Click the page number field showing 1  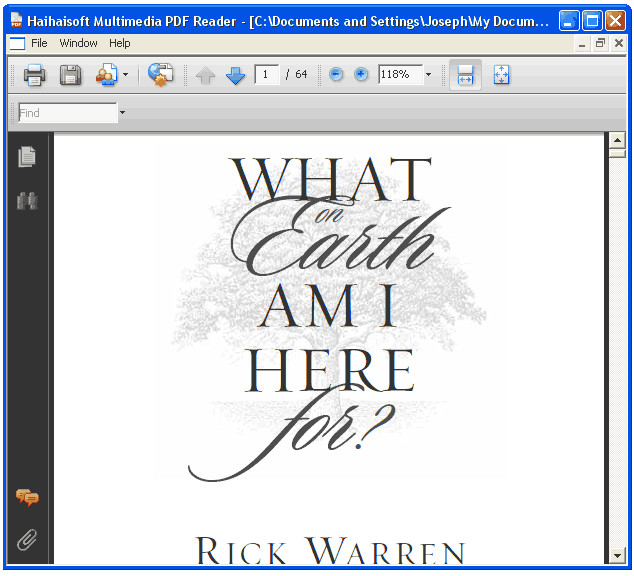(x=267, y=74)
